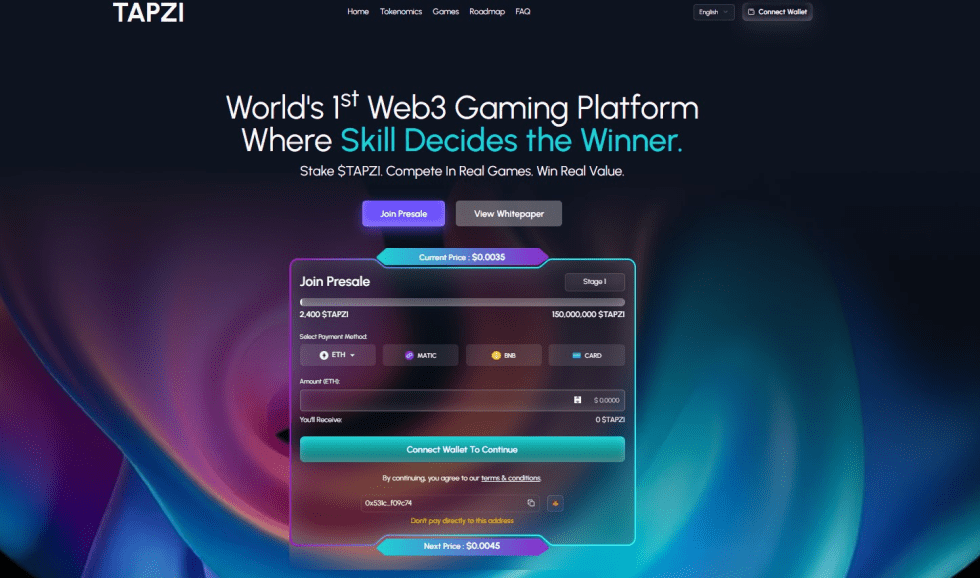Select MATIC payment method

tap(420, 356)
